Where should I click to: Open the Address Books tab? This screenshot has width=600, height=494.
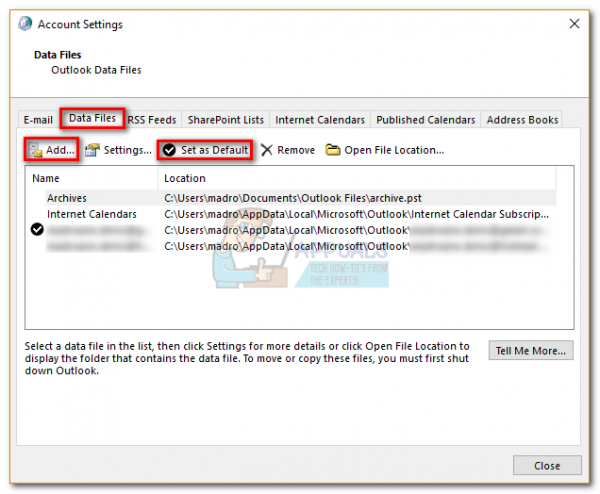pos(522,120)
